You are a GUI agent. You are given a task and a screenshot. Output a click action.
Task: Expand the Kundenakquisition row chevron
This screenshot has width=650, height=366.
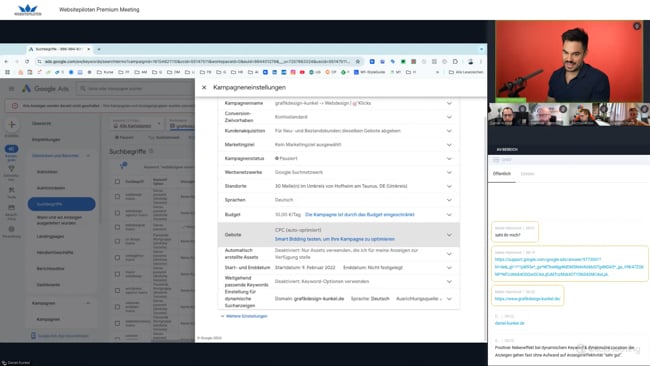pos(449,131)
